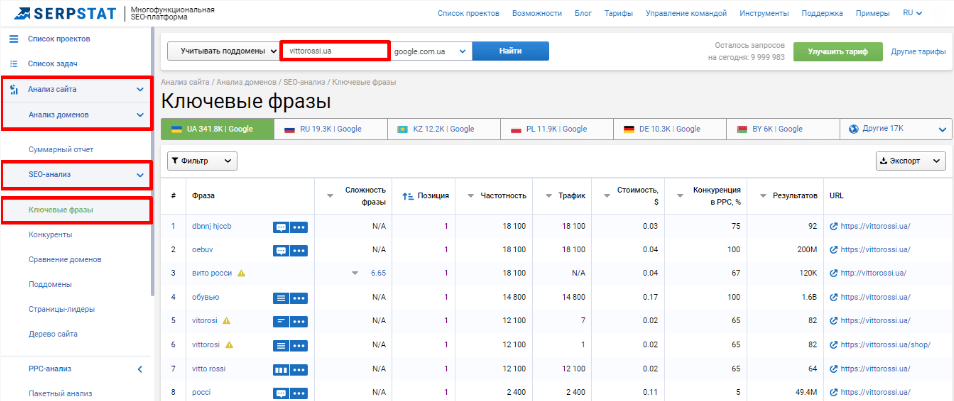This screenshot has width=954, height=401.
Task: Click the warning triangle next to 'вито росси'
Action: pyautogui.click(x=241, y=273)
